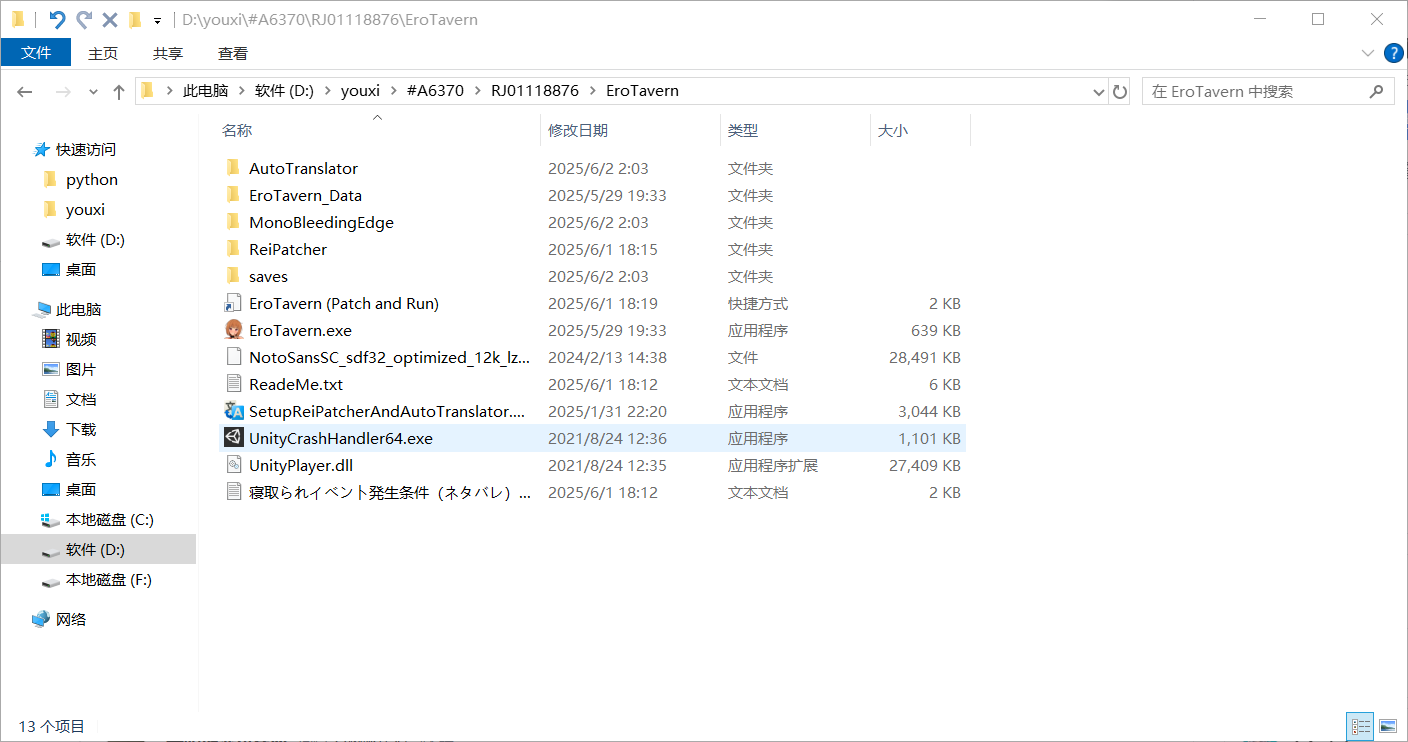Screen dimensions: 1408x742
Task: Click the 28,491 KB size cell
Action: 924,357
